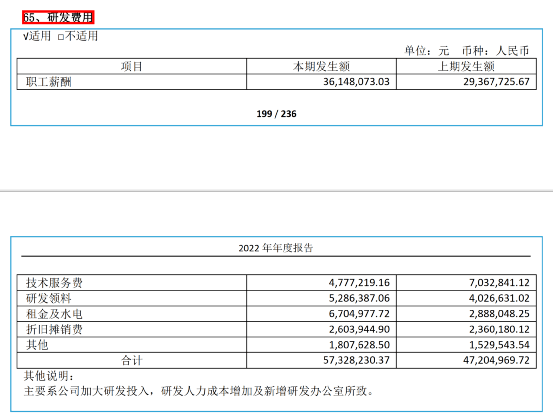Click the value 29,367,725.67
The width and height of the screenshot is (553, 414).
[x=496, y=82]
